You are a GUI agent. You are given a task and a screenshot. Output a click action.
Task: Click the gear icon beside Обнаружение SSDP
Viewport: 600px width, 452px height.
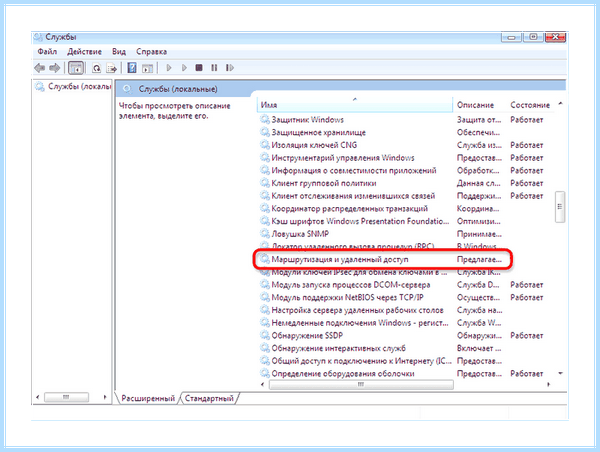tap(265, 336)
